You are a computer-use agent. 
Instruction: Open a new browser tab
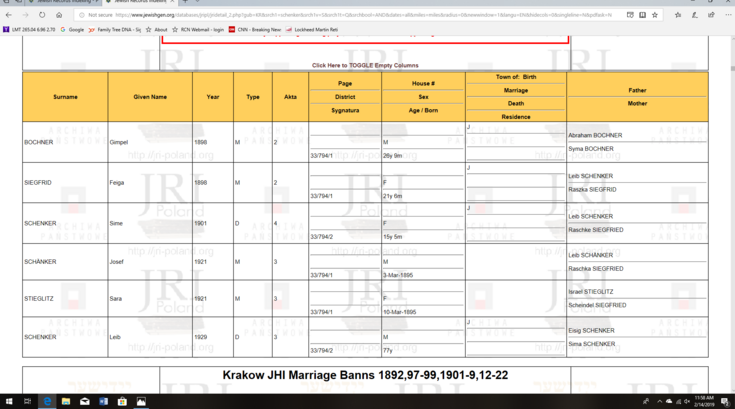[185, 2]
